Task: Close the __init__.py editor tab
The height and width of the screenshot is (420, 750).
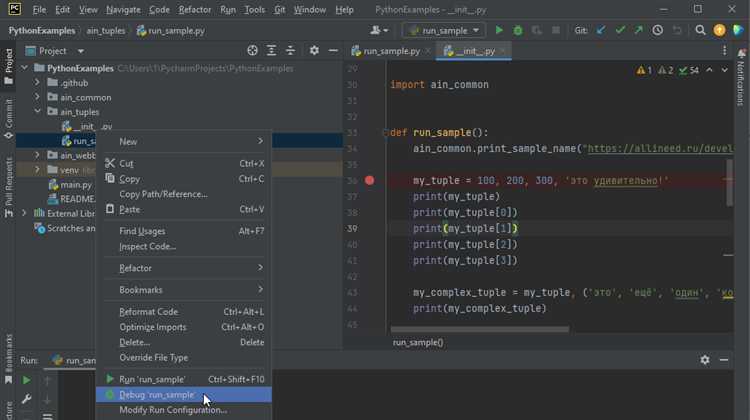Action: (x=503, y=51)
